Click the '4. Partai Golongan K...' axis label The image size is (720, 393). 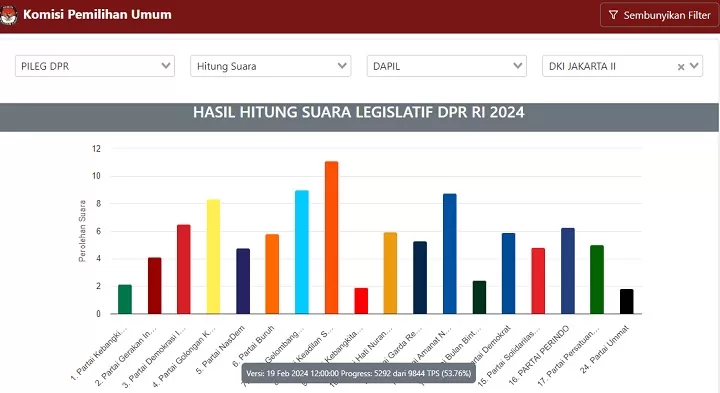(185, 356)
